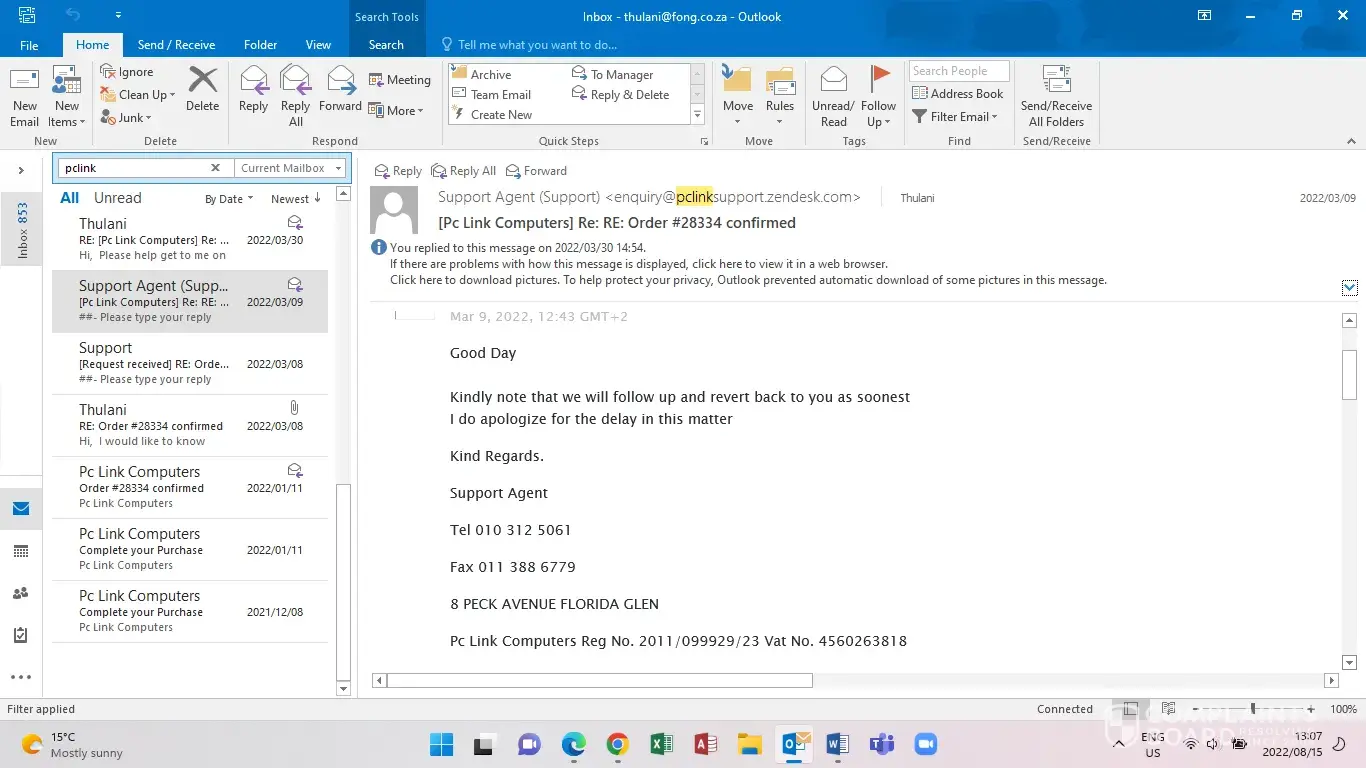Switch filter to Unread messages
Screen dimensions: 1366x768
point(117,198)
